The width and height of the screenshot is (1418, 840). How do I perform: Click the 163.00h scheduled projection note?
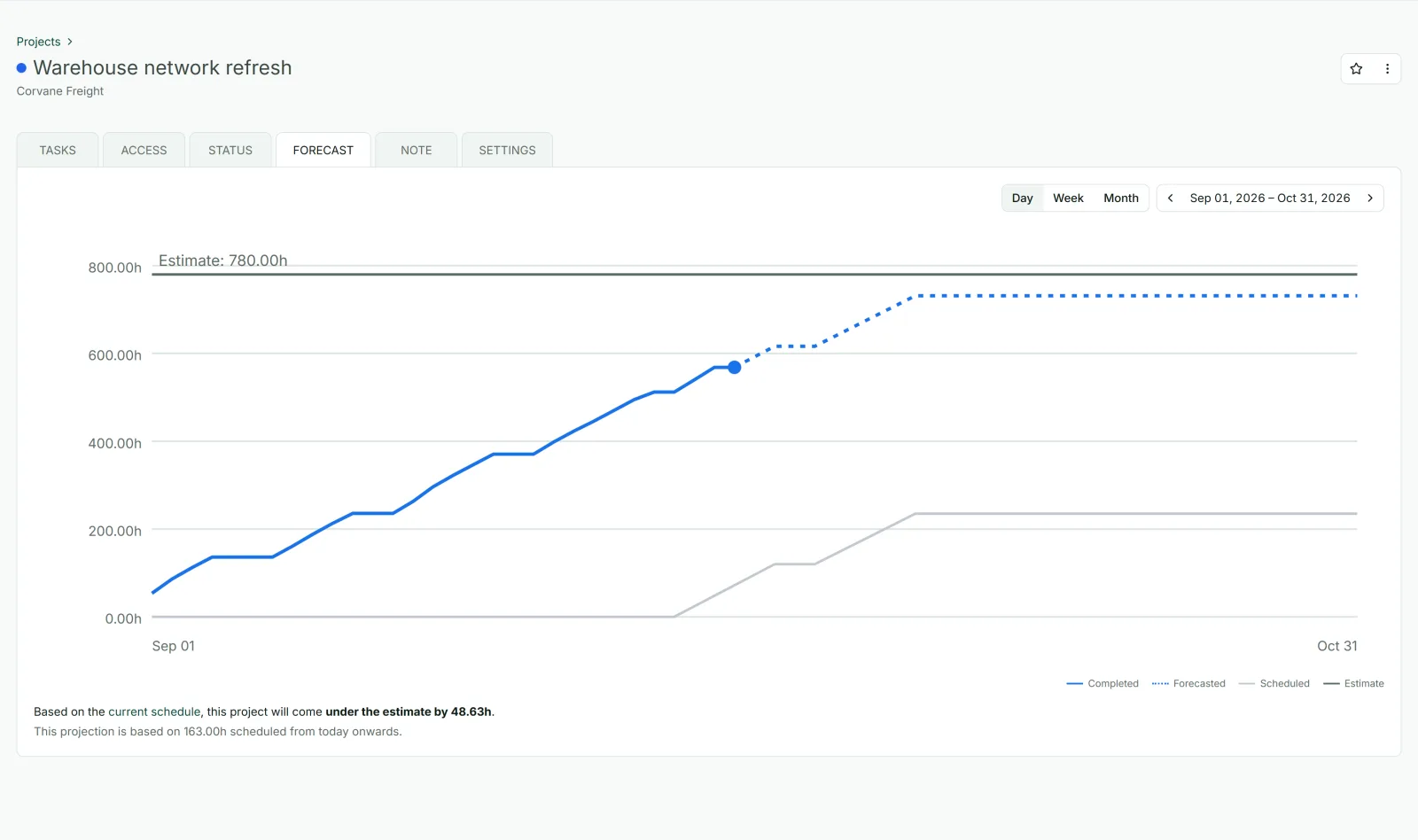218,732
